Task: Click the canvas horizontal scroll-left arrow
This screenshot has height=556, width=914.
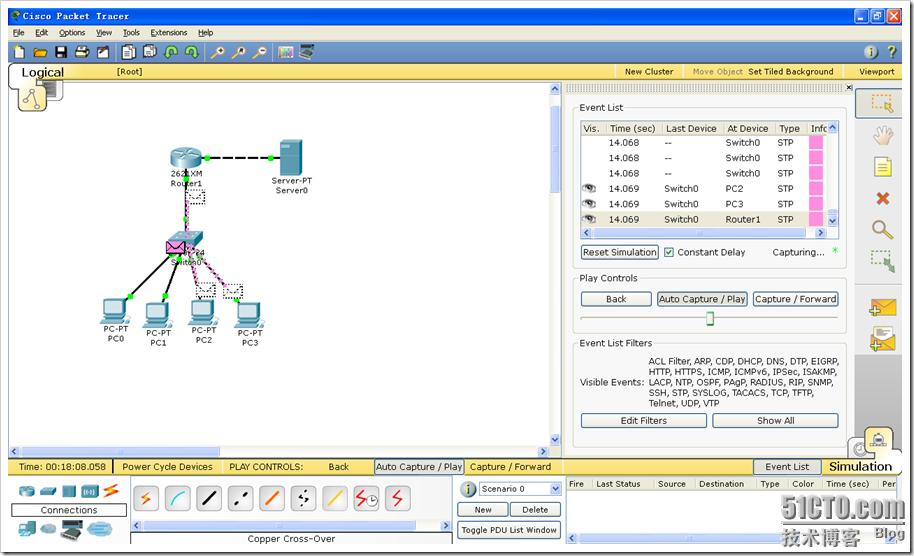Action: click(x=14, y=451)
